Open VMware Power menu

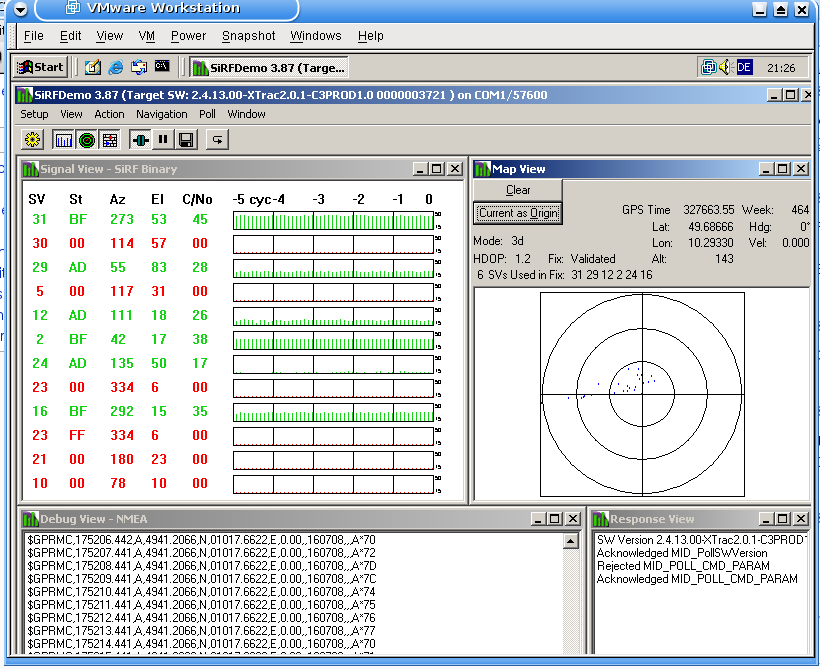coord(188,36)
